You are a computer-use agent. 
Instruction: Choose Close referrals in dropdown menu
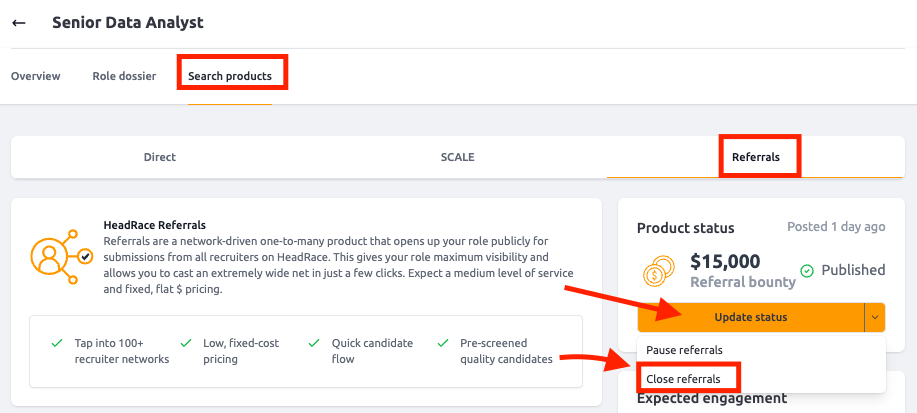tap(683, 379)
